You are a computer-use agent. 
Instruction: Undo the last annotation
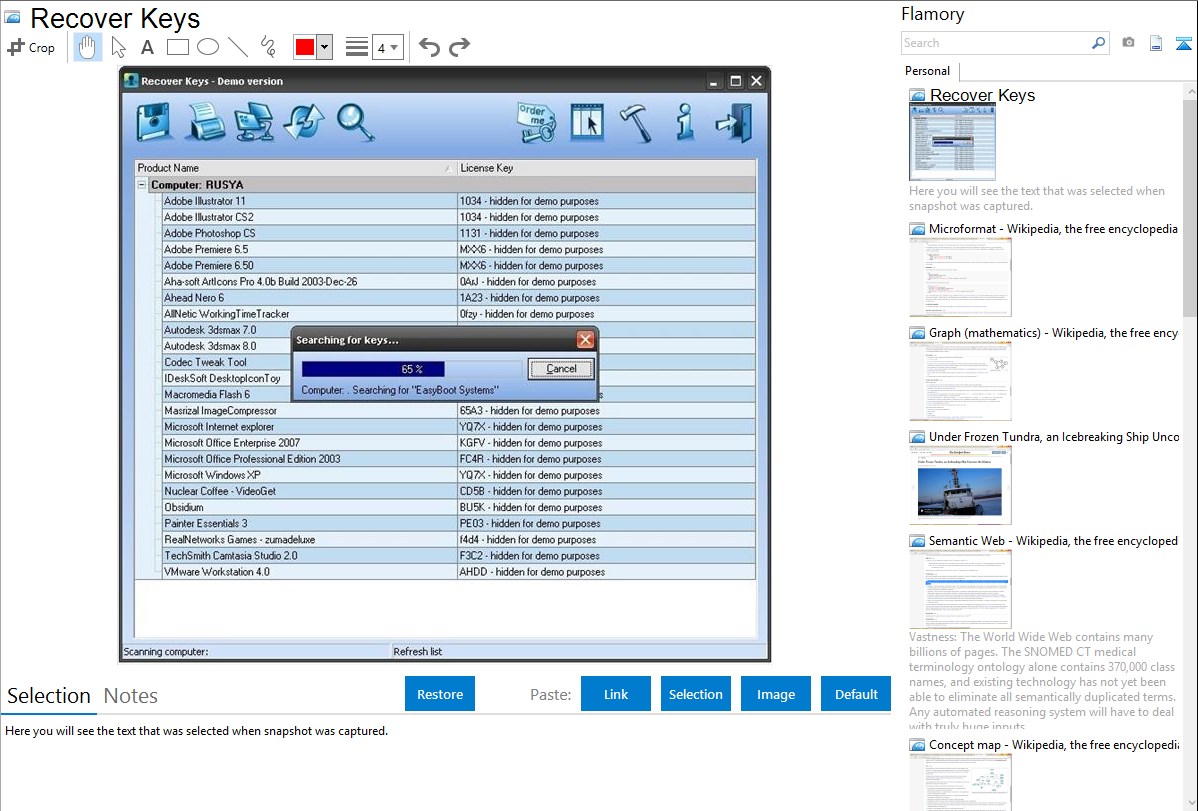click(429, 47)
